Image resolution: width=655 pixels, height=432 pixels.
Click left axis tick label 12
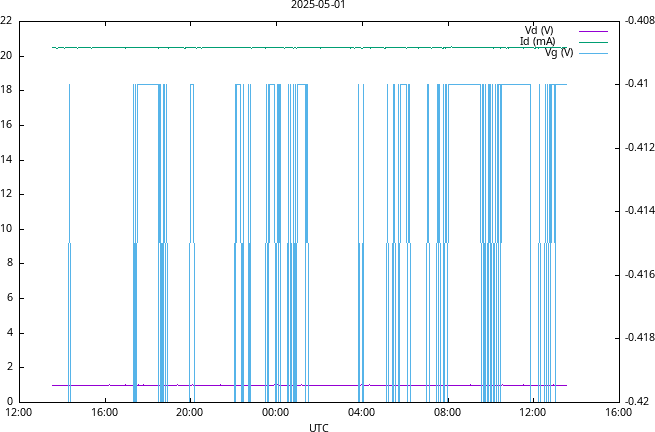5,194
